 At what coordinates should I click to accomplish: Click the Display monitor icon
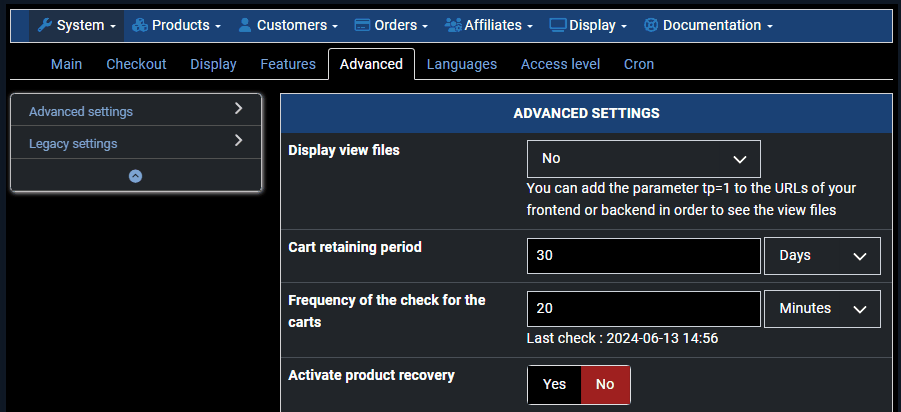[x=558, y=25]
